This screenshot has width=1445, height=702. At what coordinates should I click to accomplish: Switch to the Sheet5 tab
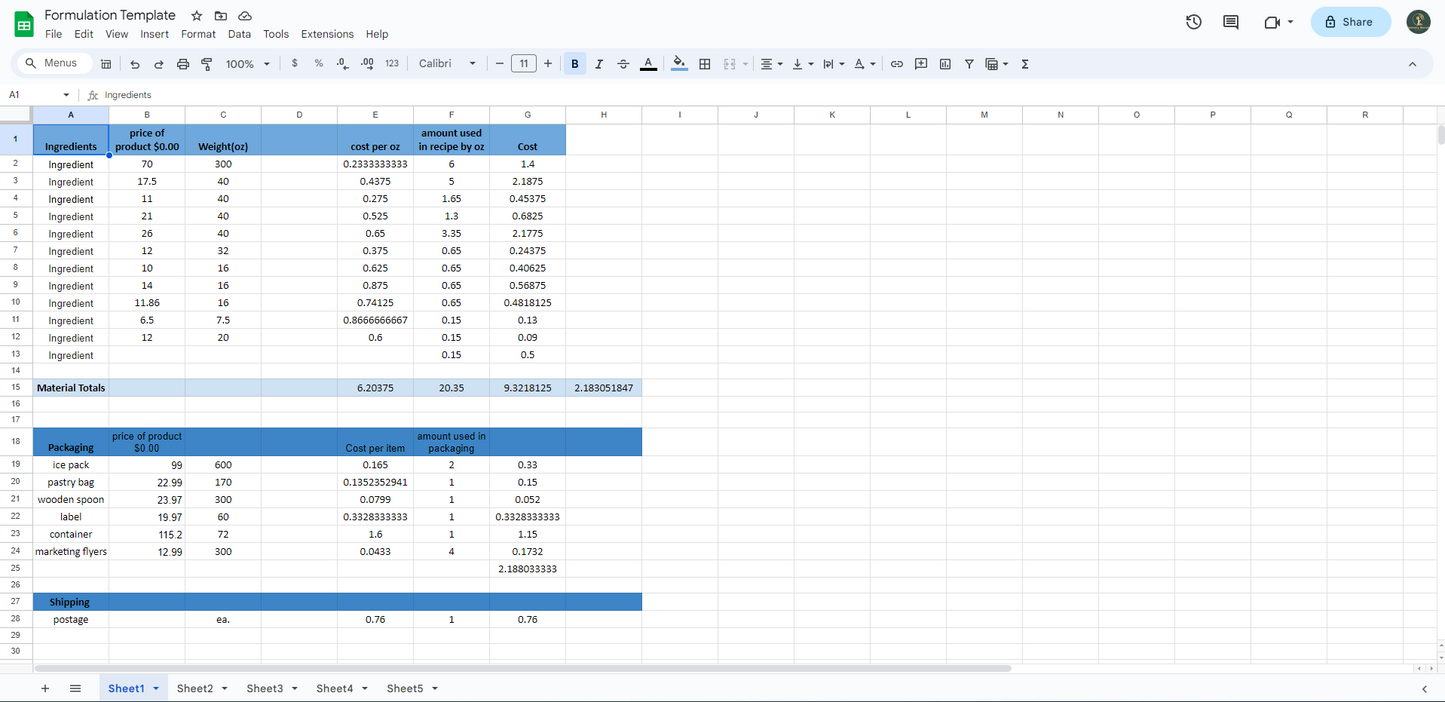click(405, 688)
